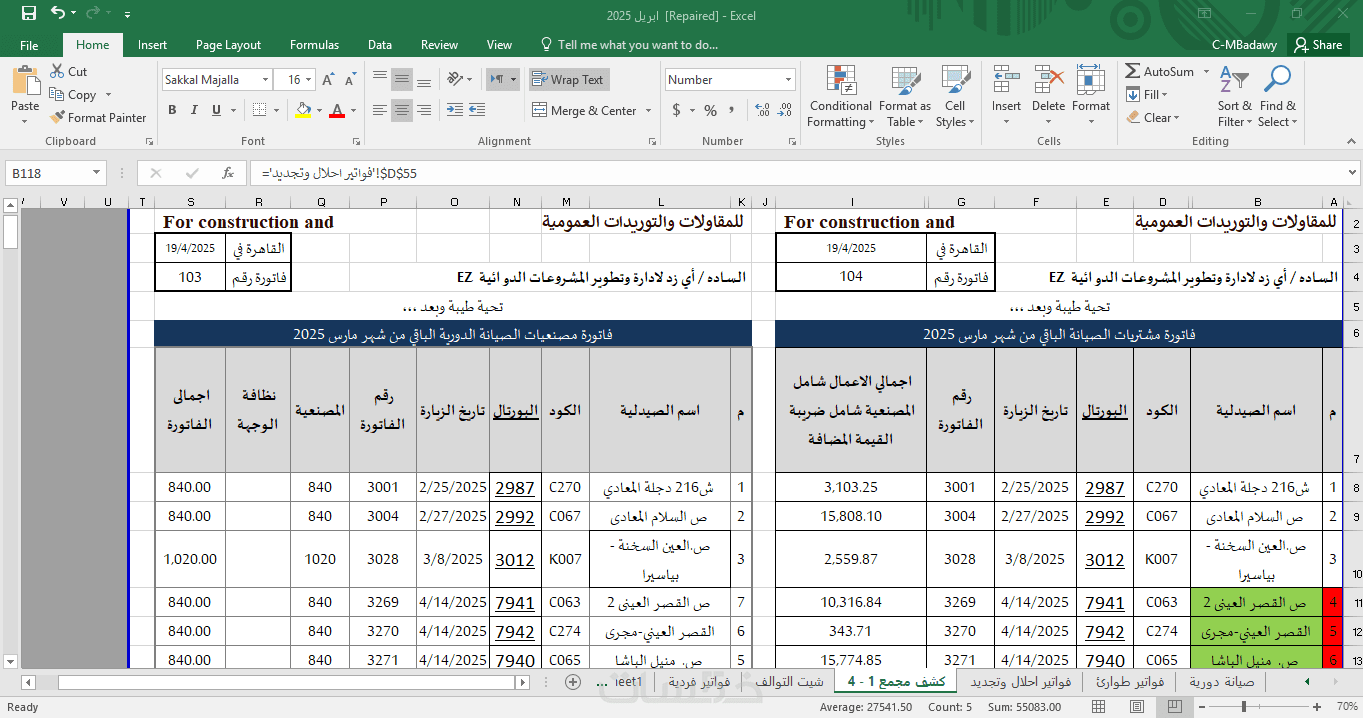1363x718 pixels.
Task: Open the Insert ribbon tab
Action: tap(152, 45)
